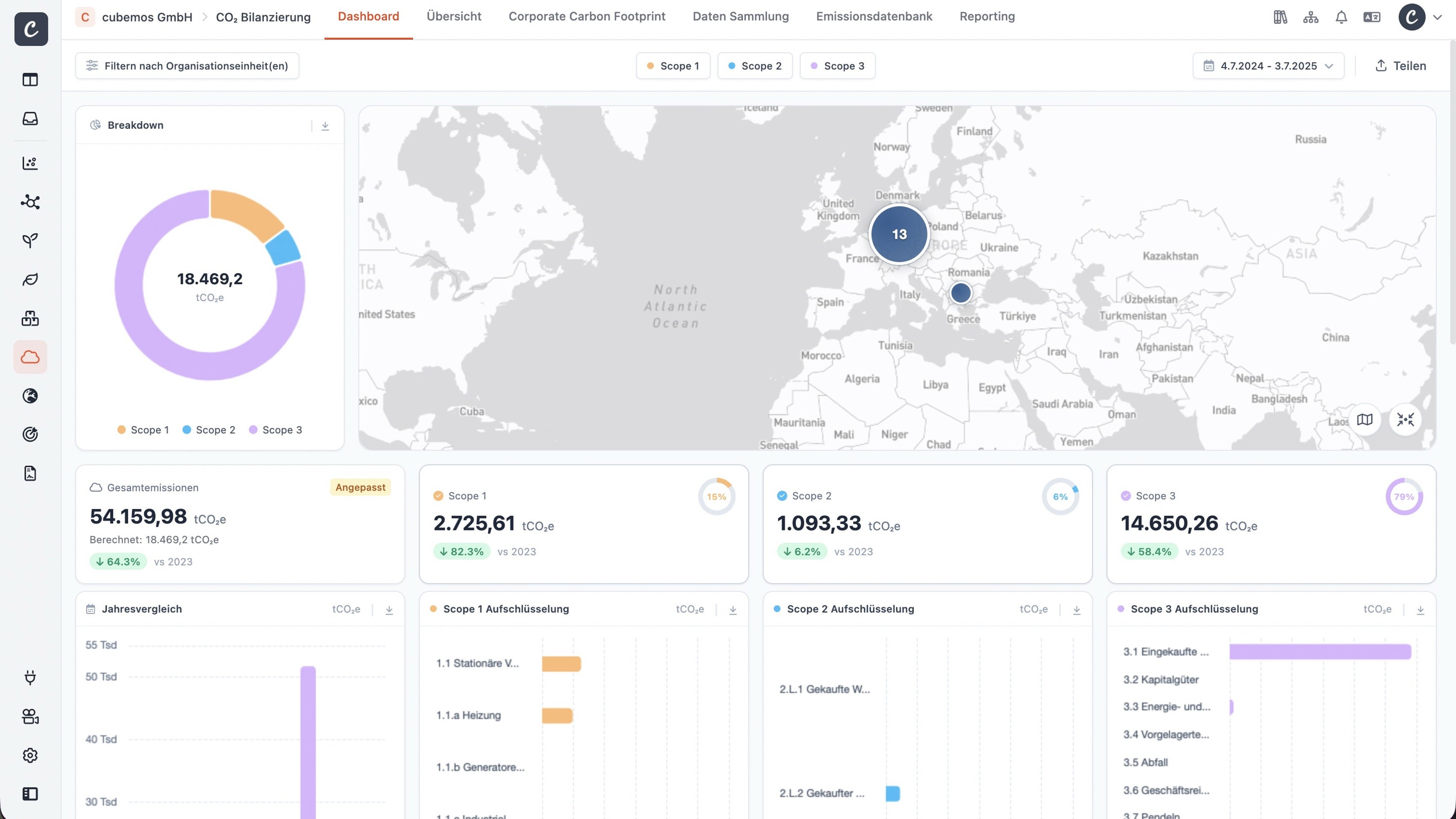Screen dimensions: 1456x819
Task: Open the Emissionsdatenbank tab
Action: tap(874, 16)
